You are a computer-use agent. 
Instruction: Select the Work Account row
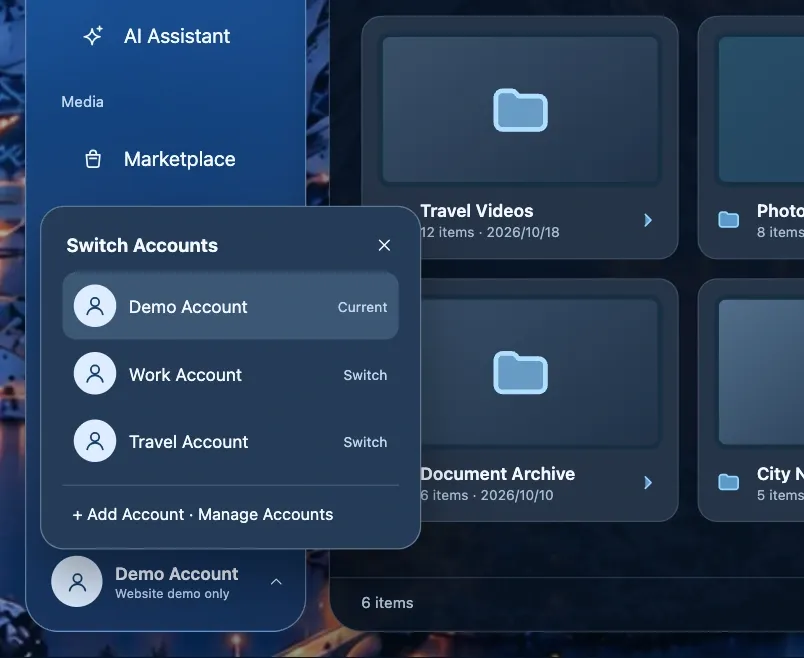(x=230, y=374)
